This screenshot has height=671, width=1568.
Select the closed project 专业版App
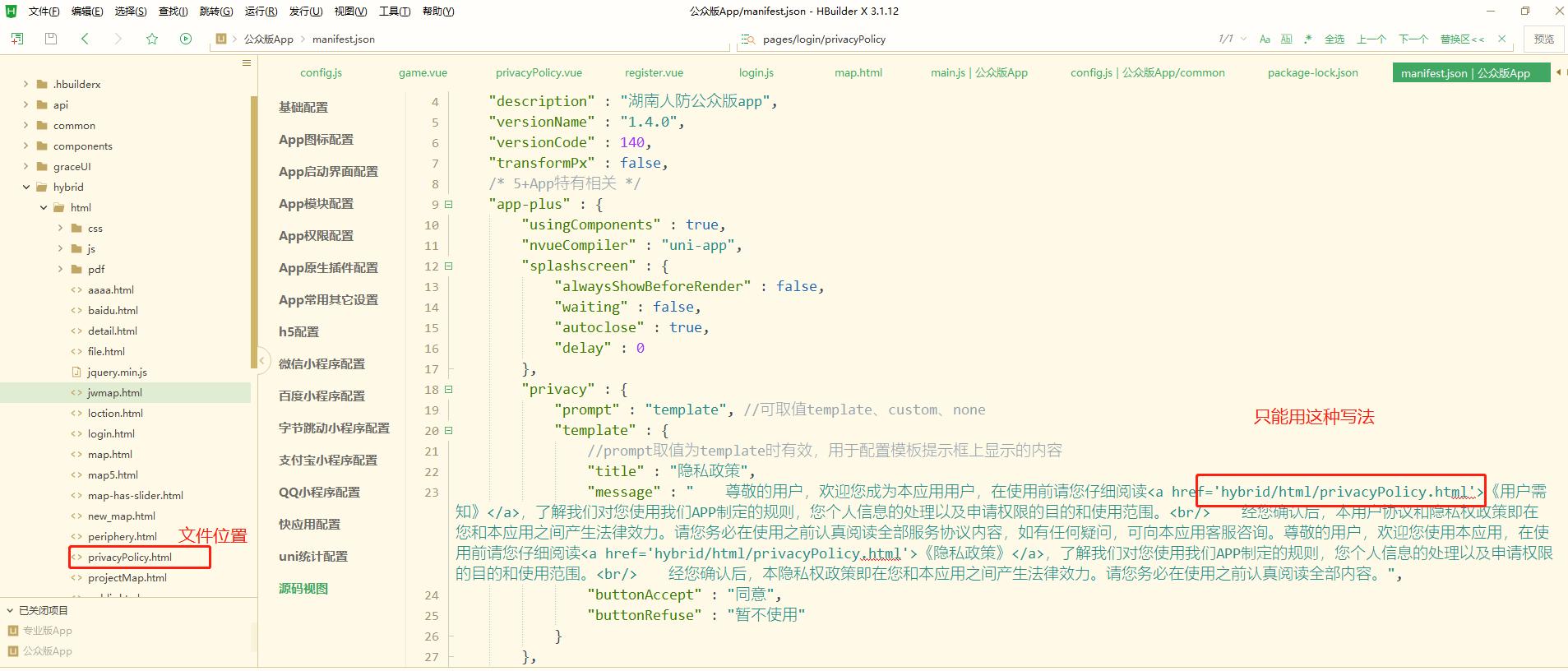click(x=48, y=631)
